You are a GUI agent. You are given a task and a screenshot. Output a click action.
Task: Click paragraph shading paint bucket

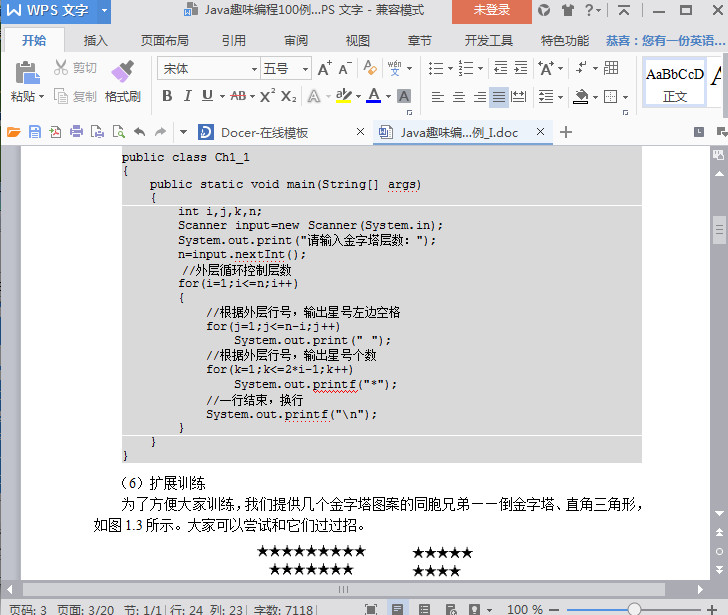(580, 97)
